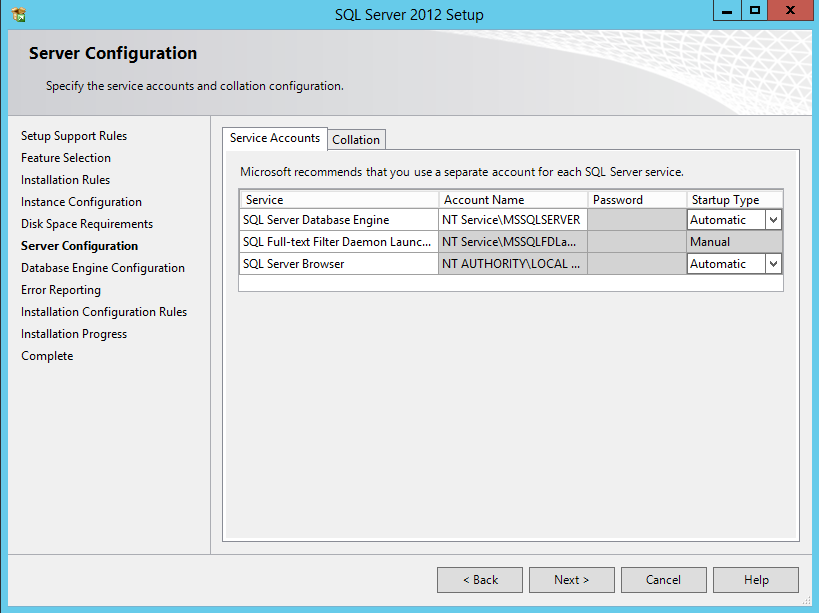Viewport: 819px width, 613px height.
Task: Click the Service column header
Action: click(x=339, y=199)
